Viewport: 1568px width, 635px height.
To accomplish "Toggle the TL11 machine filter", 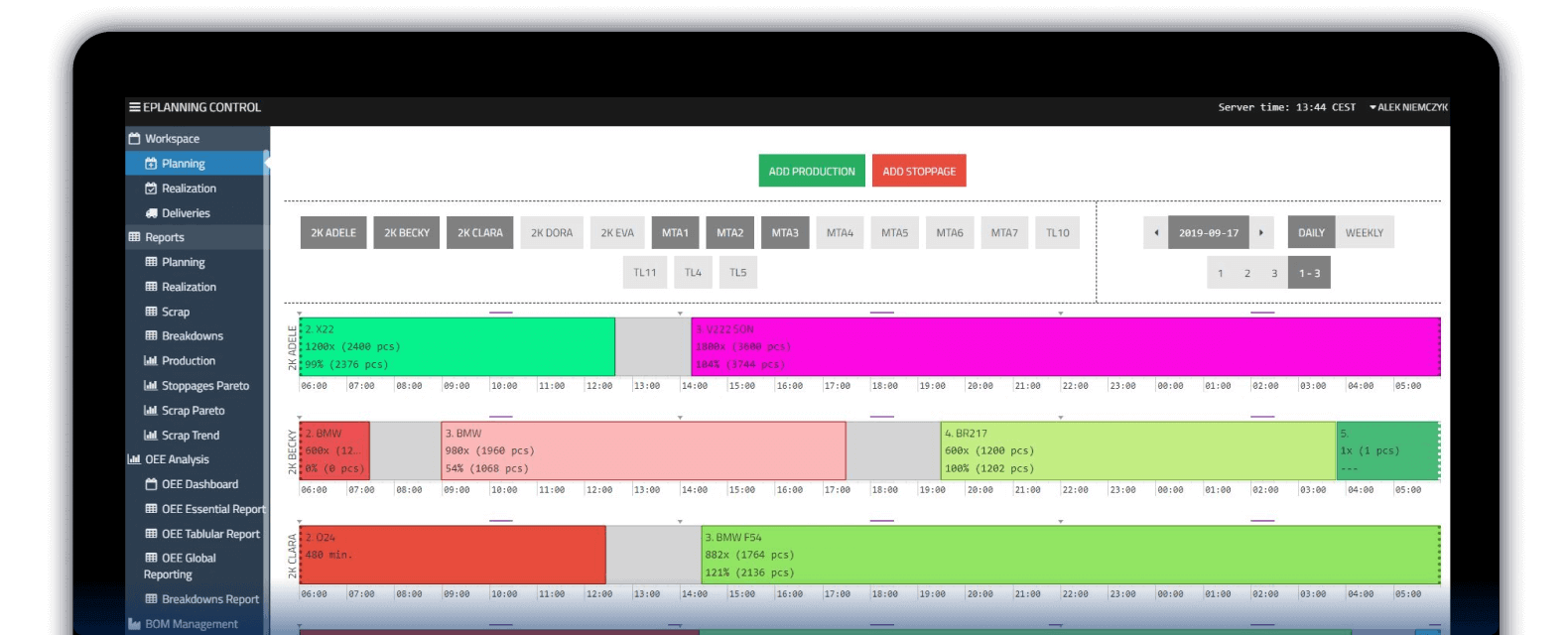I will tap(645, 273).
